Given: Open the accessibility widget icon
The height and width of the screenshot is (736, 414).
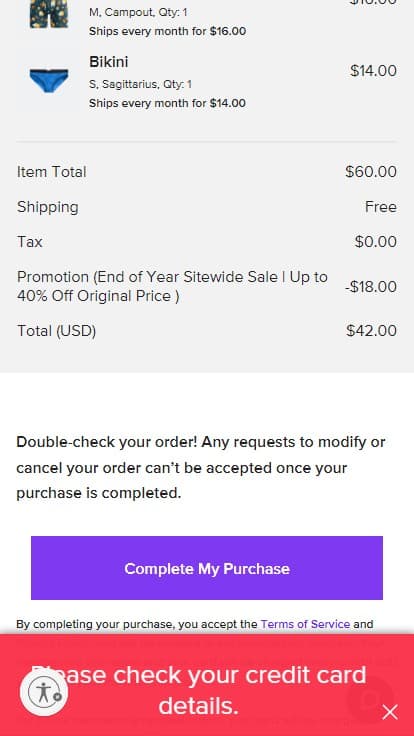Looking at the screenshot, I should [44, 692].
